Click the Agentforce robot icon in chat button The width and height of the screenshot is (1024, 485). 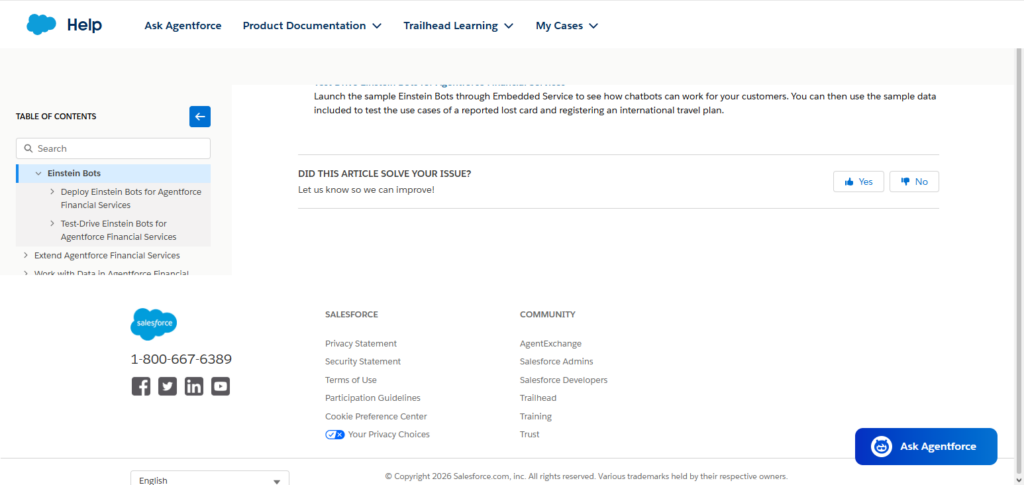[x=882, y=446]
